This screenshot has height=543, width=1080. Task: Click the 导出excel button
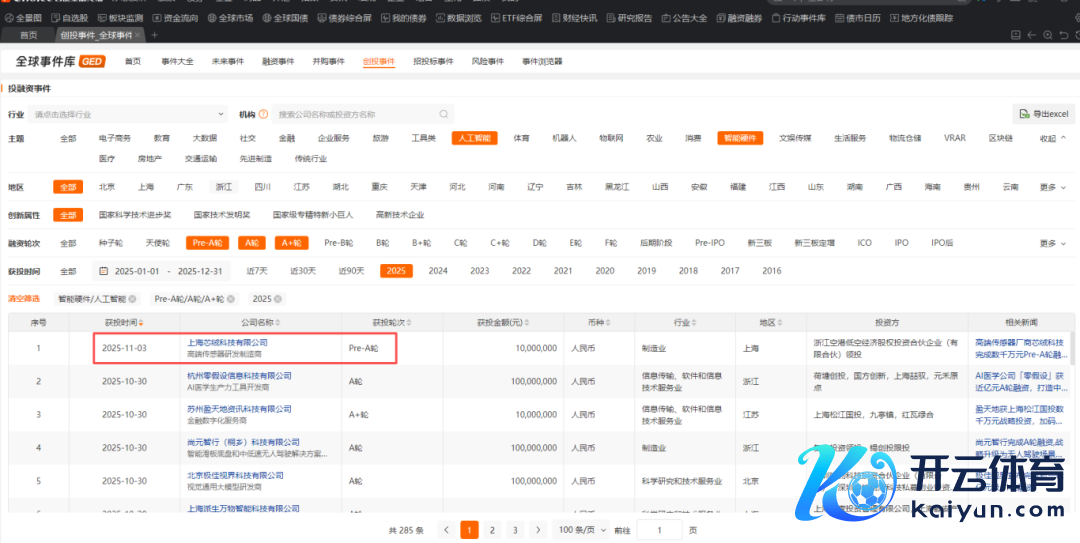click(x=1043, y=114)
